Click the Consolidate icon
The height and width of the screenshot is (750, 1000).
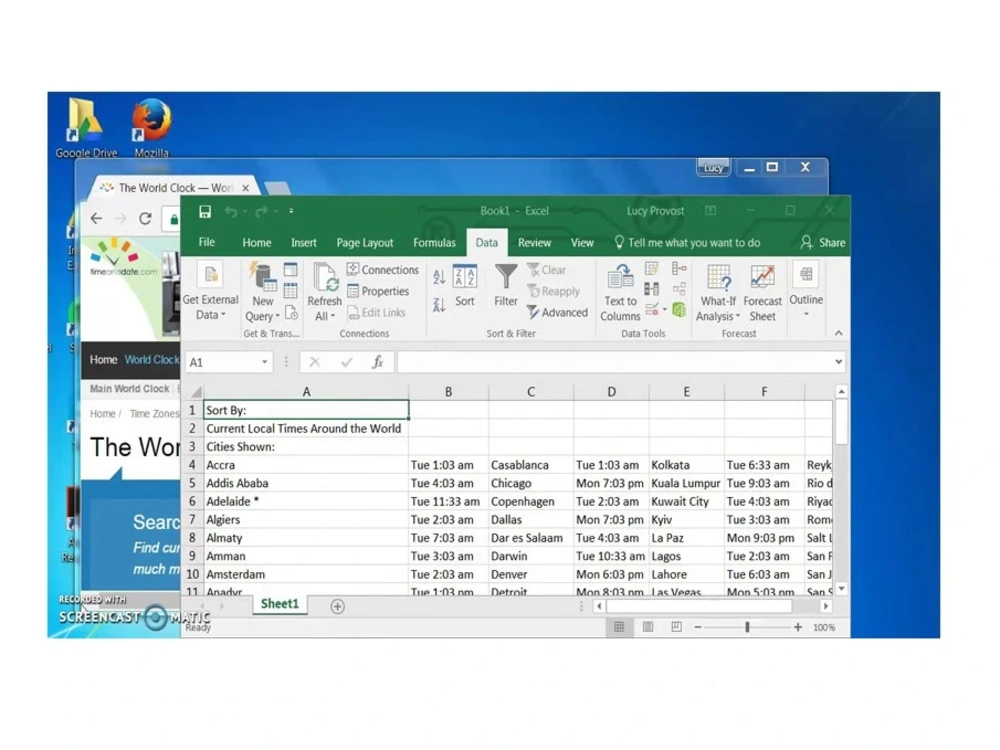click(x=679, y=268)
